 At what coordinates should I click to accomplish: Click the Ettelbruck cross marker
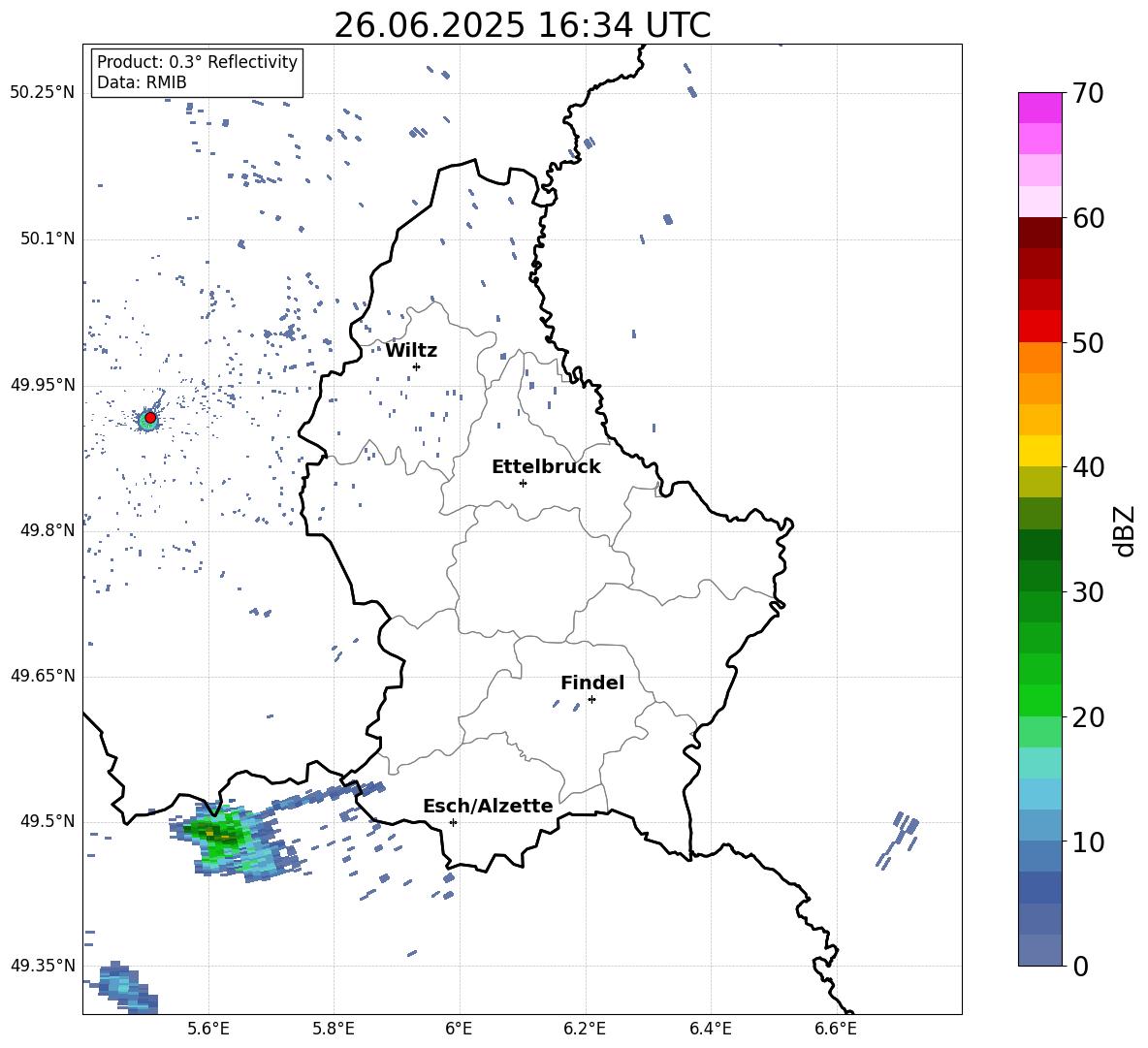[523, 483]
